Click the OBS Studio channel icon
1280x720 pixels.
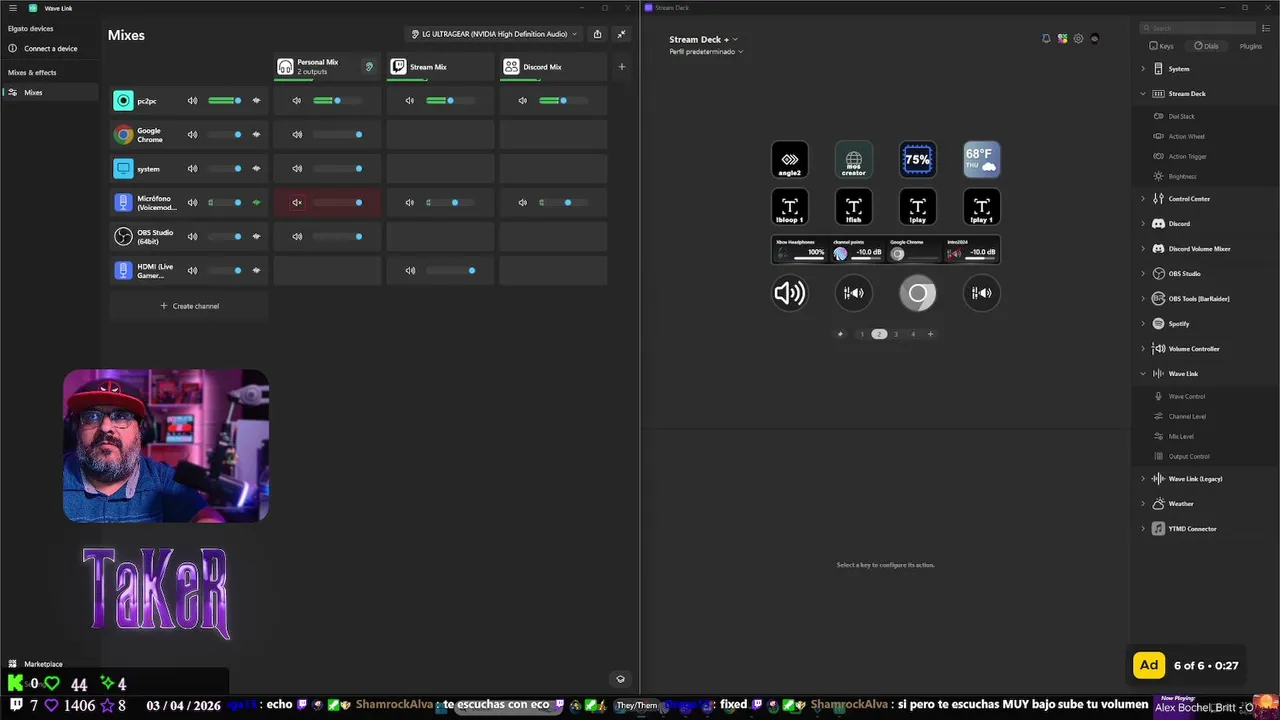pyautogui.click(x=123, y=237)
